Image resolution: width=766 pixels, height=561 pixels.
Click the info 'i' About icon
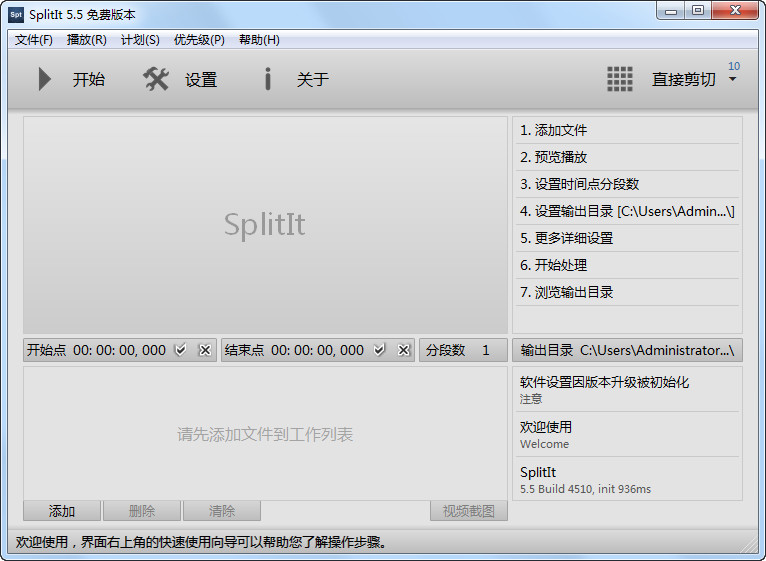(x=267, y=79)
